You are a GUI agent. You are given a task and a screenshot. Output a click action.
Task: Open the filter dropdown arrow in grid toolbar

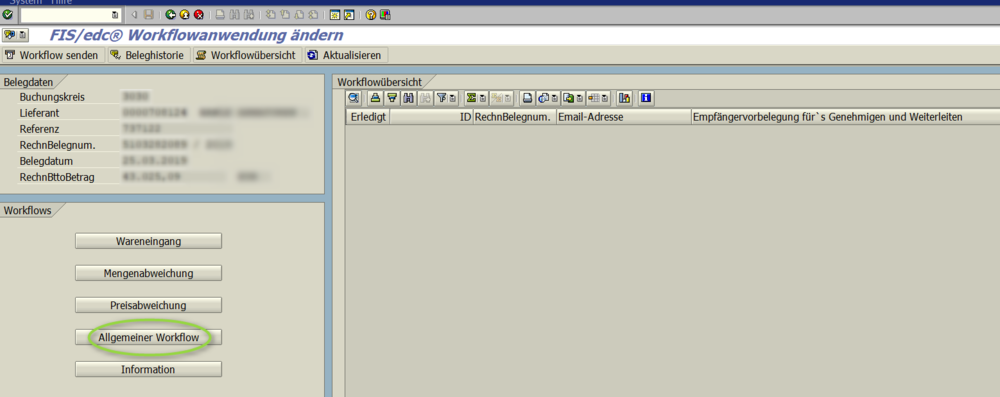click(452, 98)
